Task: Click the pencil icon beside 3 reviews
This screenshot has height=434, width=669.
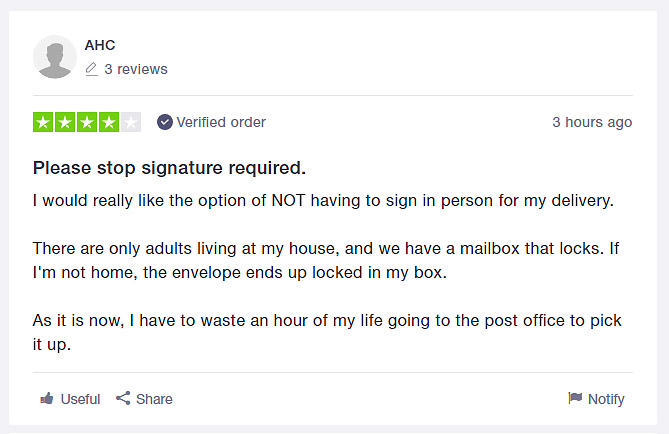Action: pyautogui.click(x=91, y=69)
